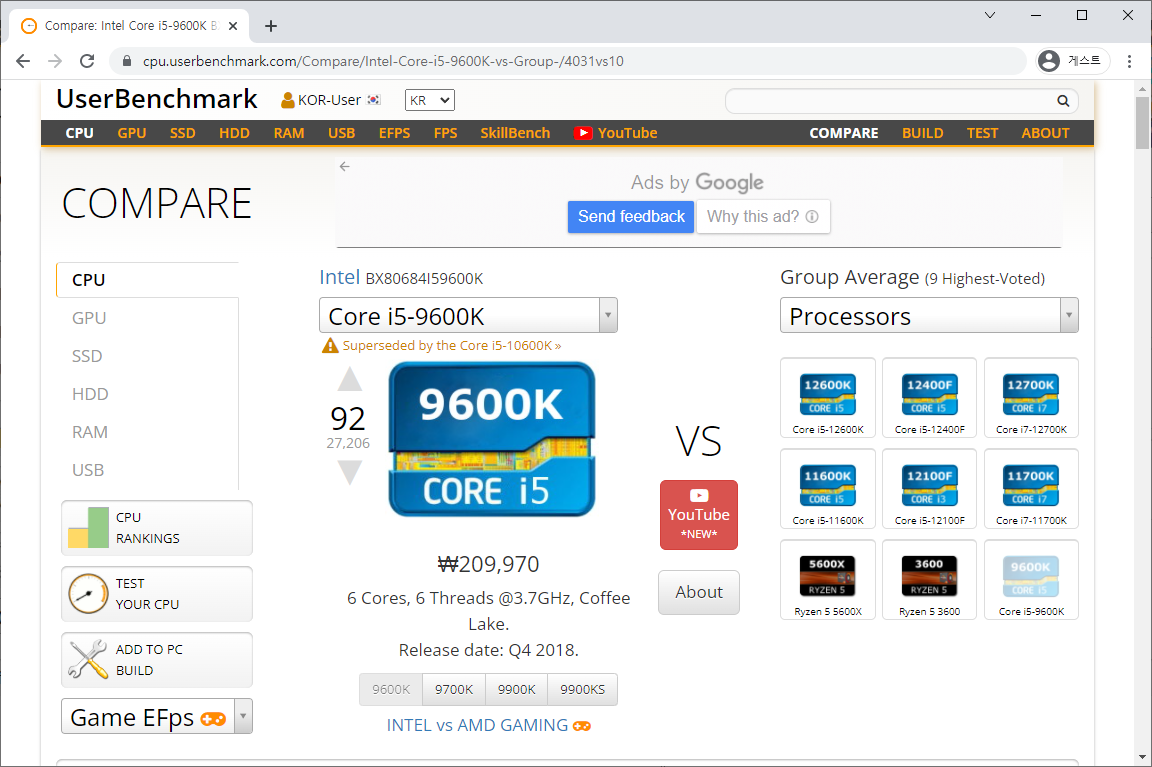Open the GPU nav menu item
The image size is (1152, 767).
pos(132,133)
